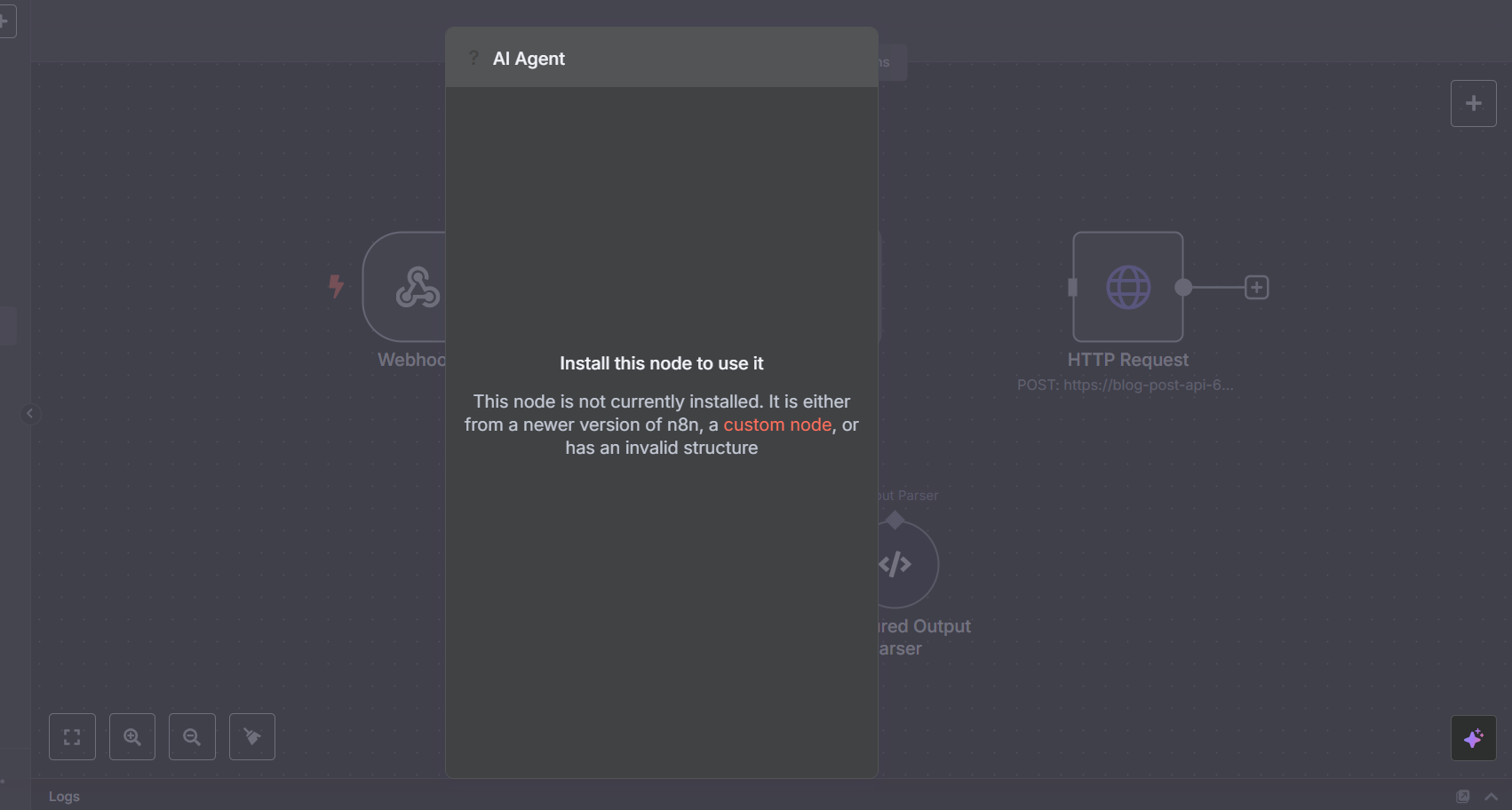
Task: Click the diamond connector above the parser
Action: 895,520
